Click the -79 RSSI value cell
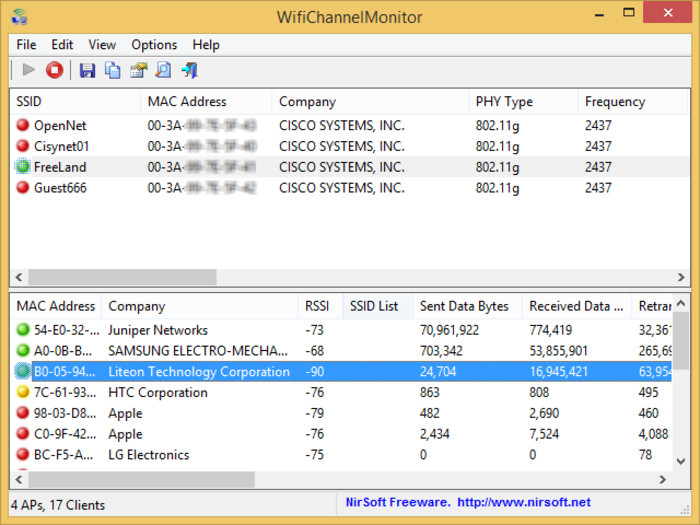The image size is (700, 525). [x=315, y=413]
